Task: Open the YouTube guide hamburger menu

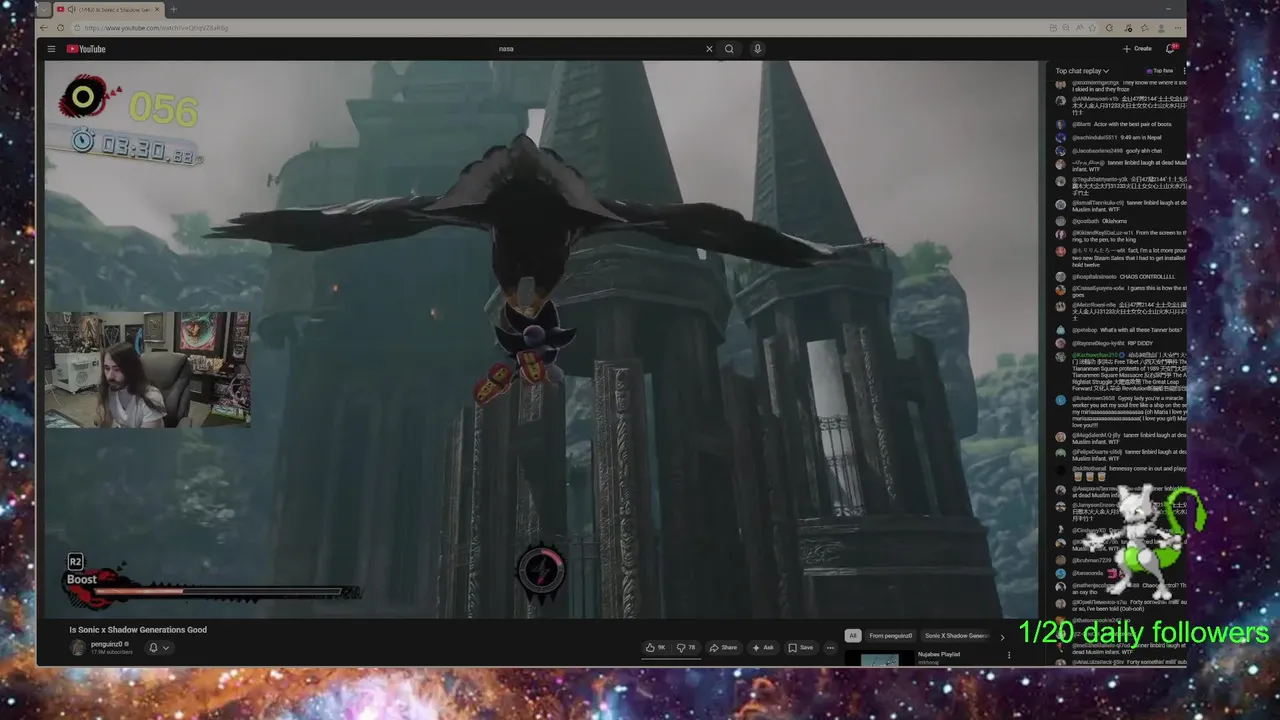Action: click(x=51, y=49)
